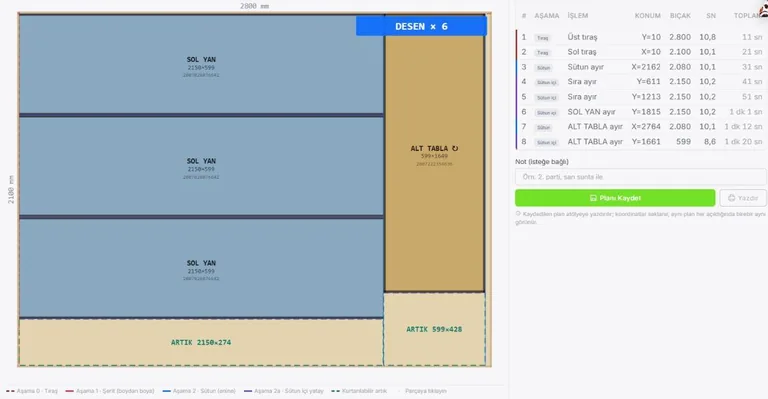The width and height of the screenshot is (768, 399).
Task: Click the rotation icon next to ALT TABLA
Action: (x=455, y=148)
